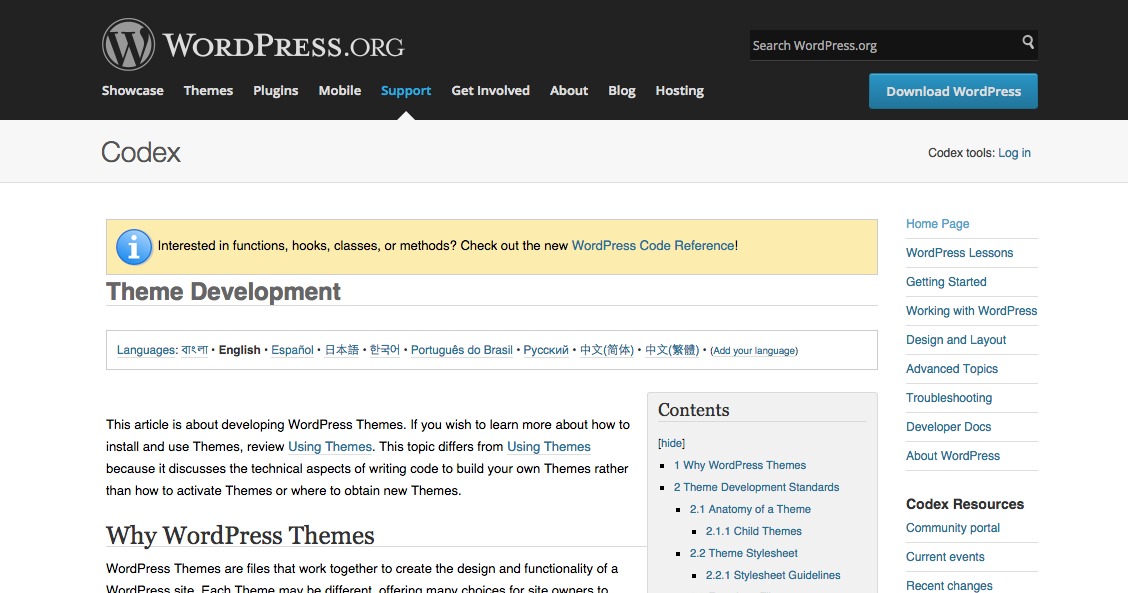This screenshot has width=1128, height=593.
Task: Click the WordPress.org wordmark
Action: tap(283, 46)
